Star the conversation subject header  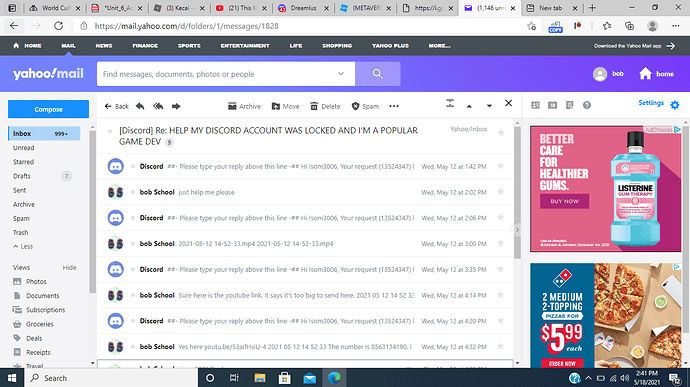501,133
